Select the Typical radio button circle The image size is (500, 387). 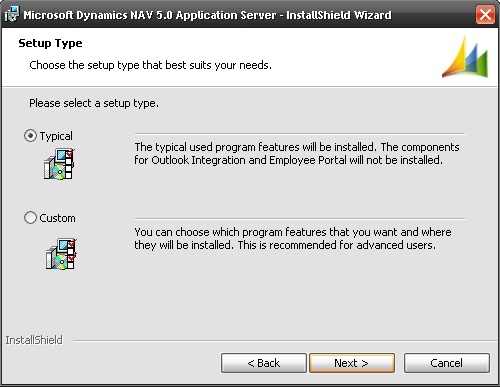[x=30, y=136]
